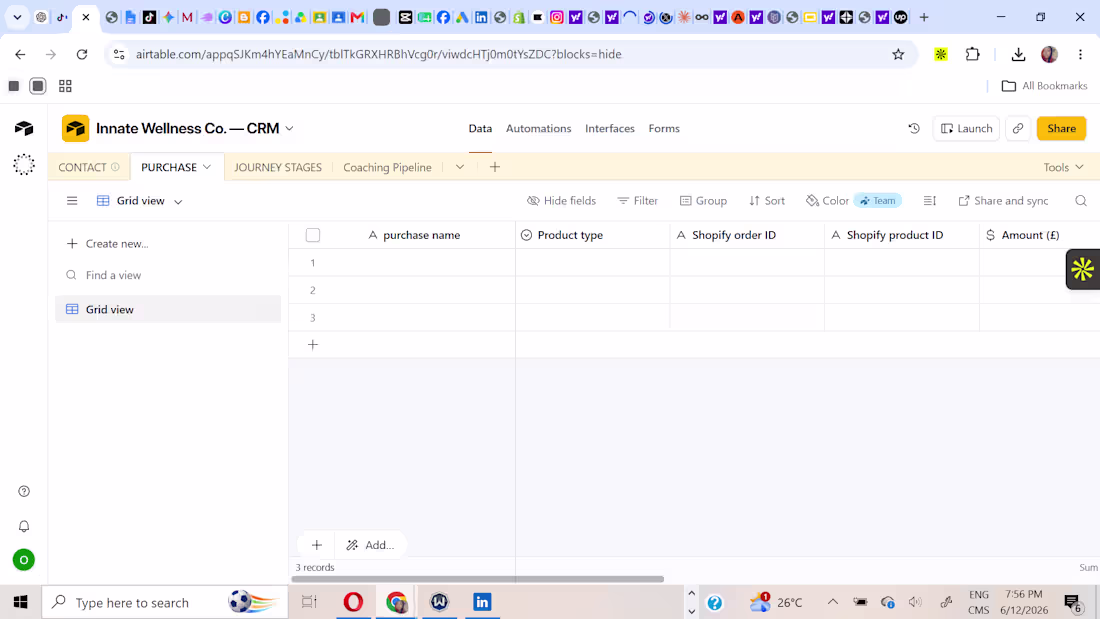Switch to the Coaching Pipeline table tab
Image resolution: width=1100 pixels, height=619 pixels.
tap(387, 167)
